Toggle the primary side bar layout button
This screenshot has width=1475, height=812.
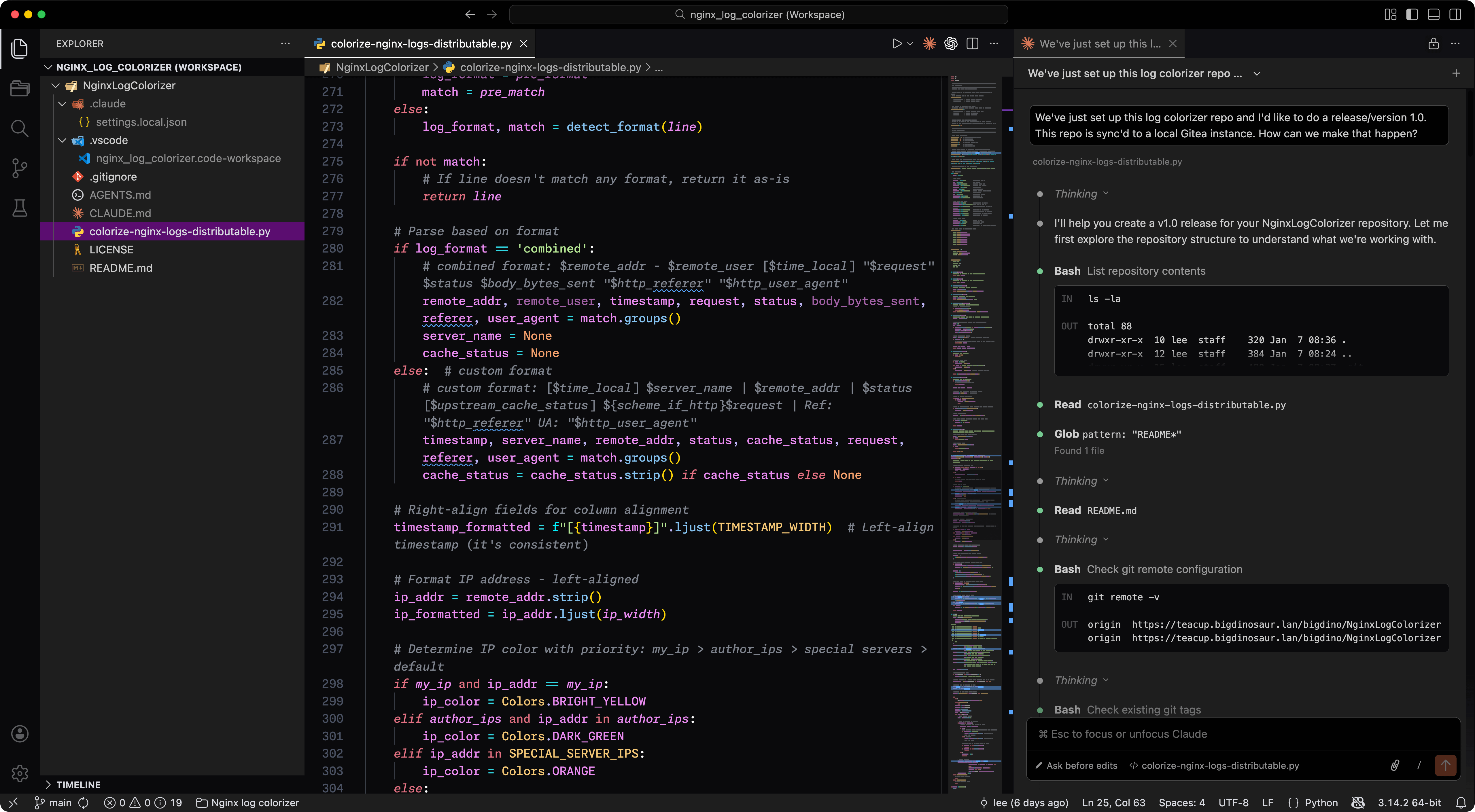(x=1412, y=14)
